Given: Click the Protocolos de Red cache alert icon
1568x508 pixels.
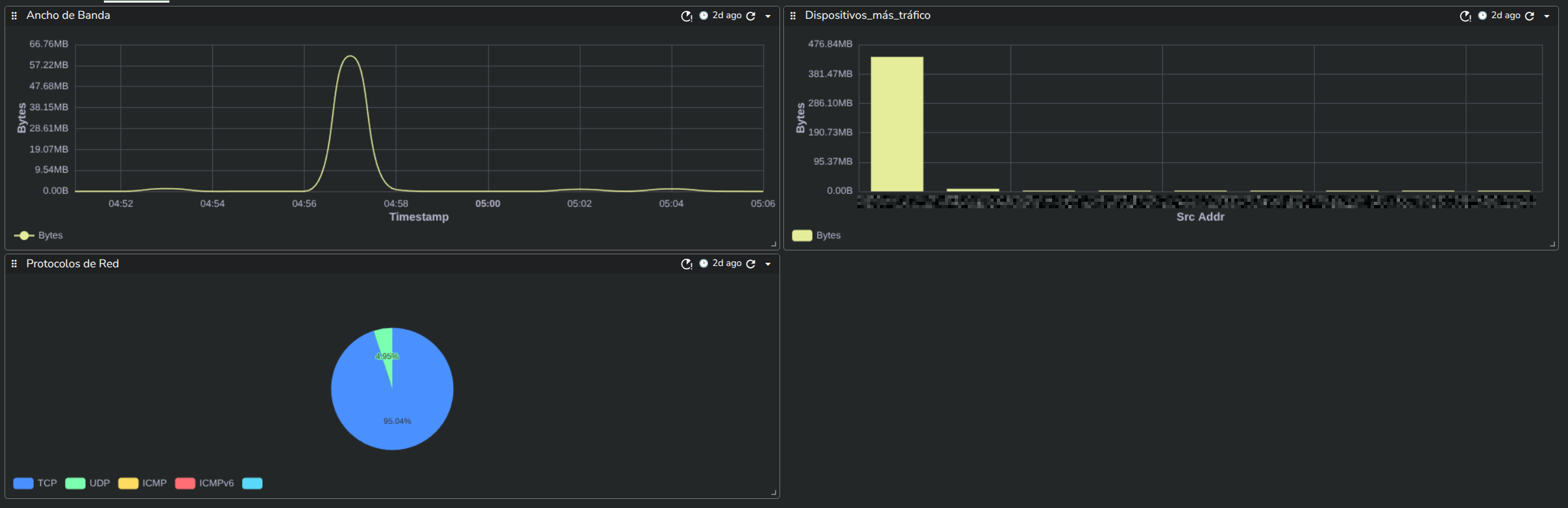Looking at the screenshot, I should click(x=686, y=264).
